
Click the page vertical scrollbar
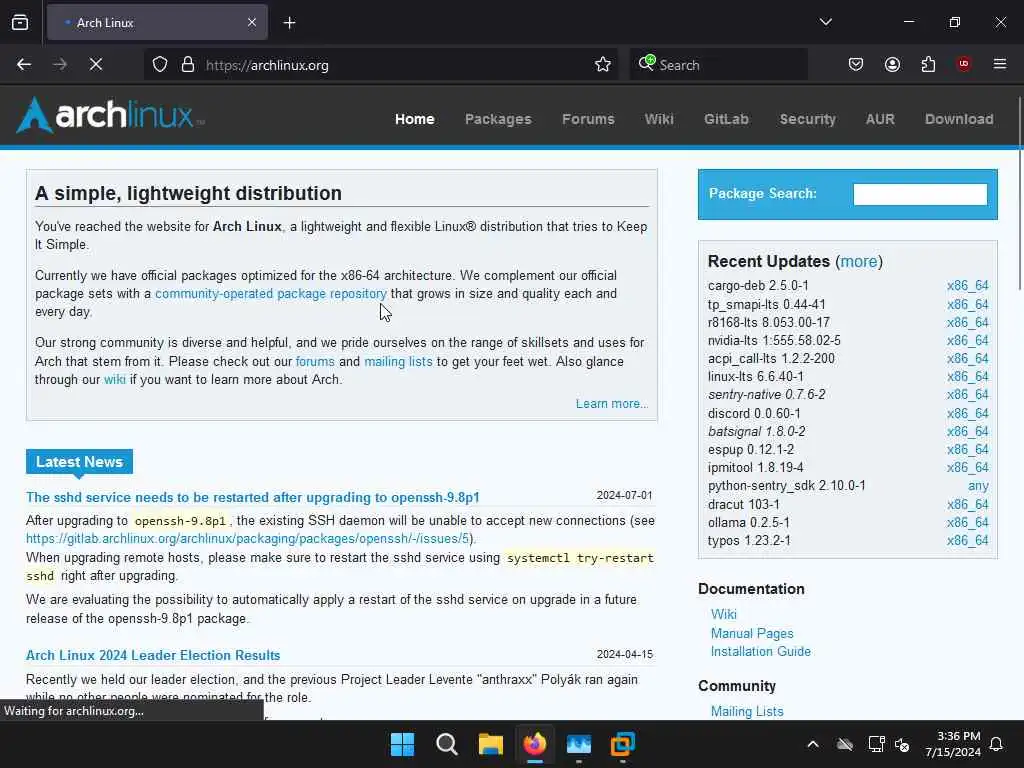(x=1020, y=193)
